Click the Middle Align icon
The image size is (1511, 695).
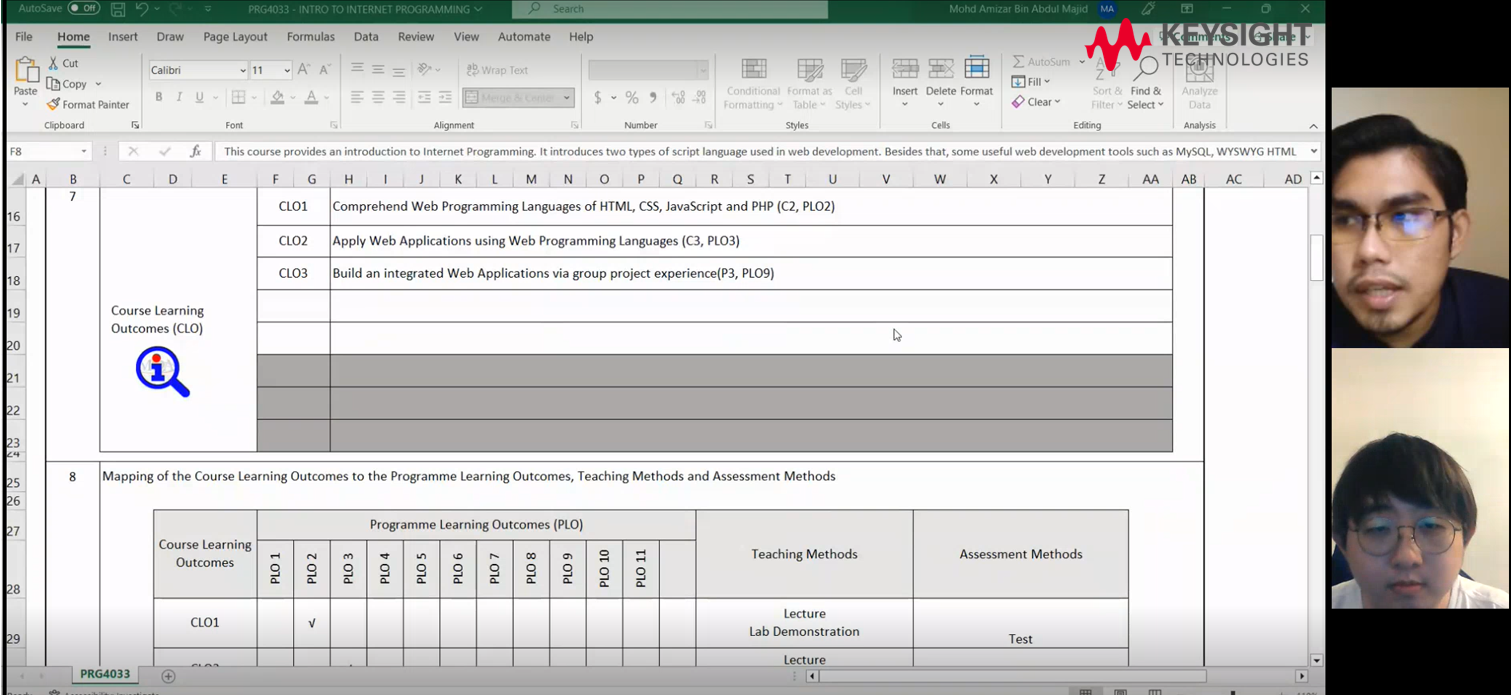point(378,70)
